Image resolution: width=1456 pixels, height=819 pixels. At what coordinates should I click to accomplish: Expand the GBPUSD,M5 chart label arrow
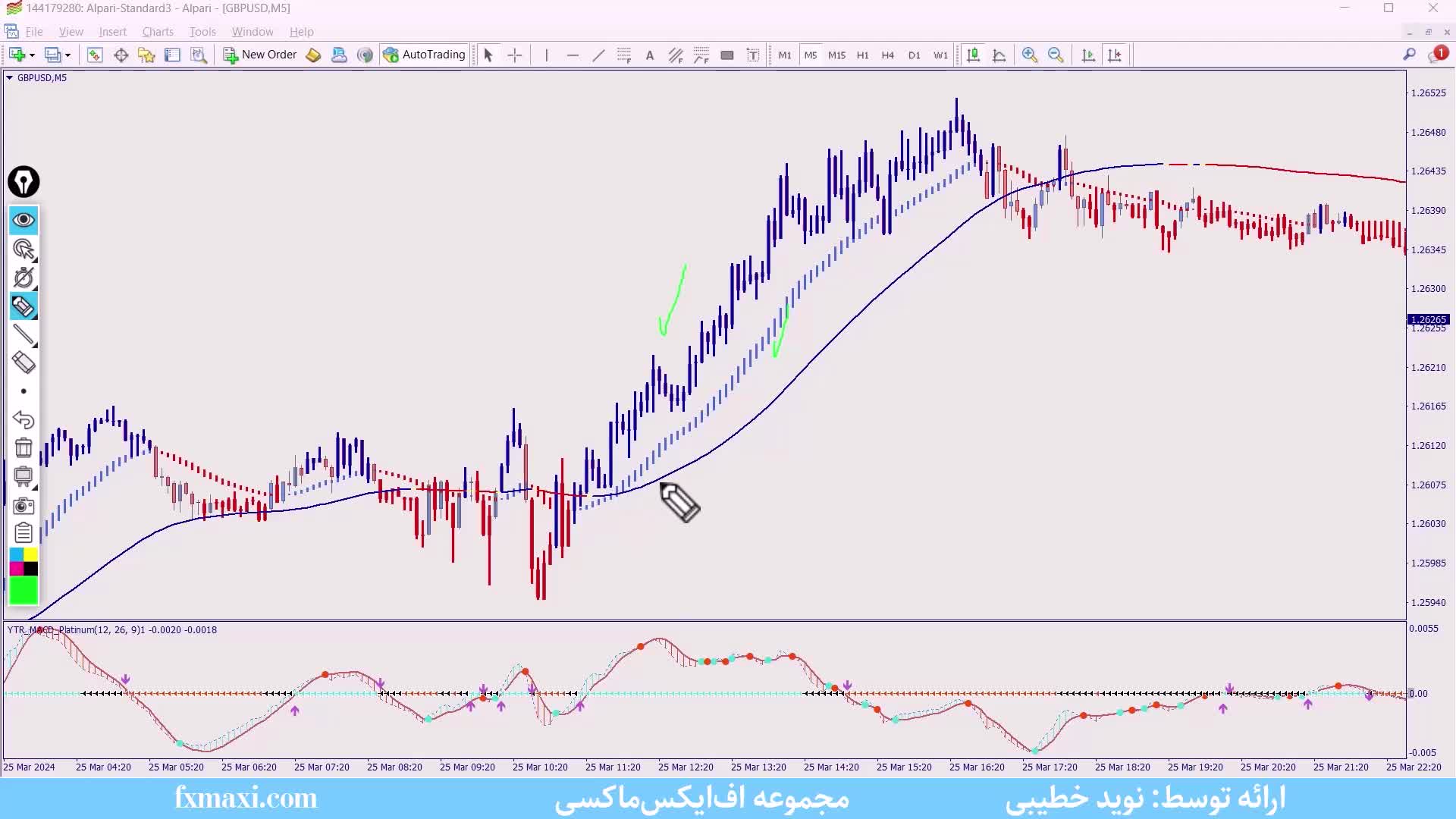[x=9, y=77]
